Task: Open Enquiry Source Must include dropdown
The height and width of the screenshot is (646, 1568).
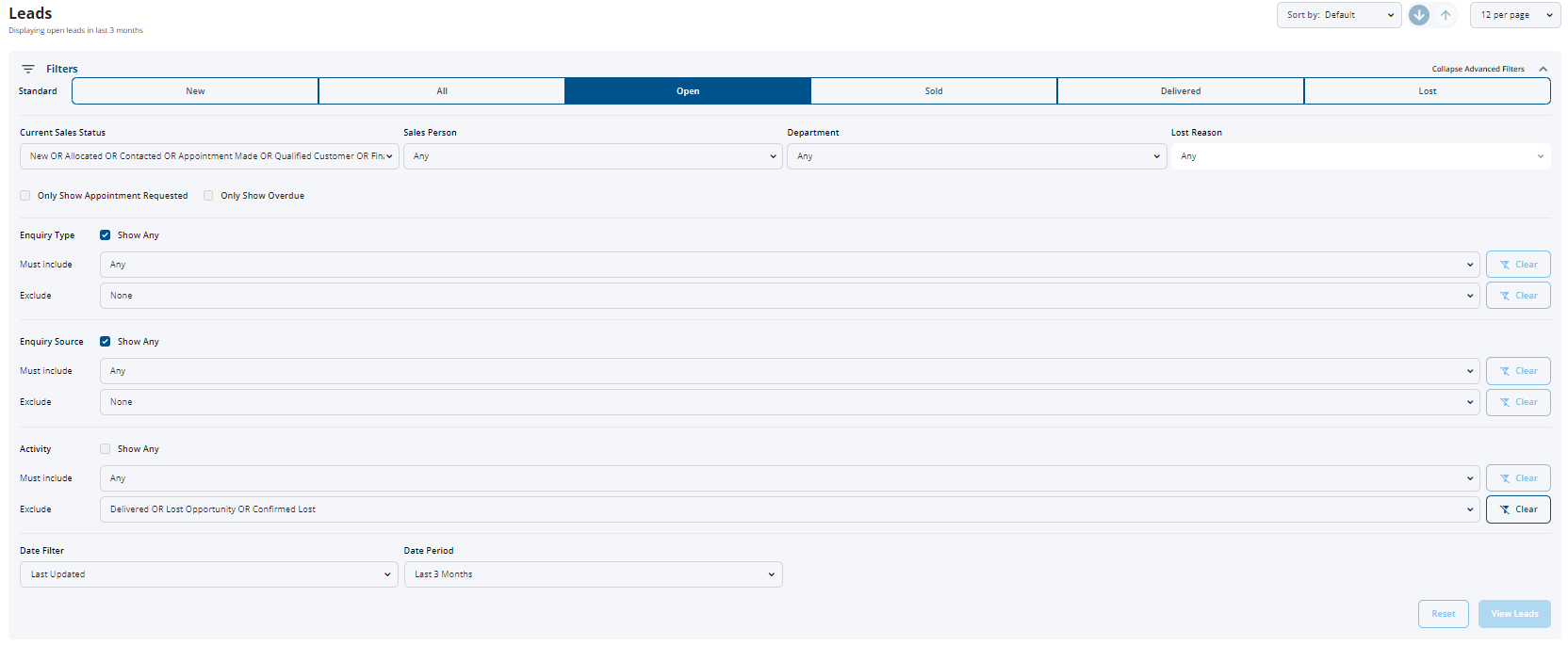Action: [x=790, y=371]
